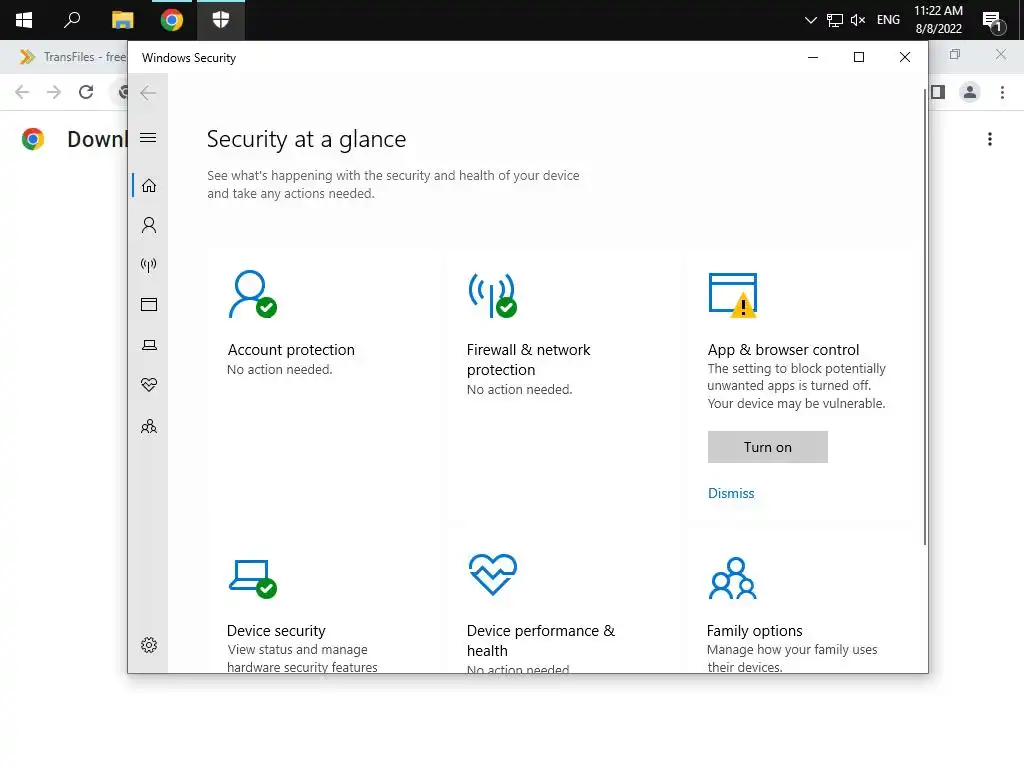Open Firewall & network protection heading

[x=528, y=360]
